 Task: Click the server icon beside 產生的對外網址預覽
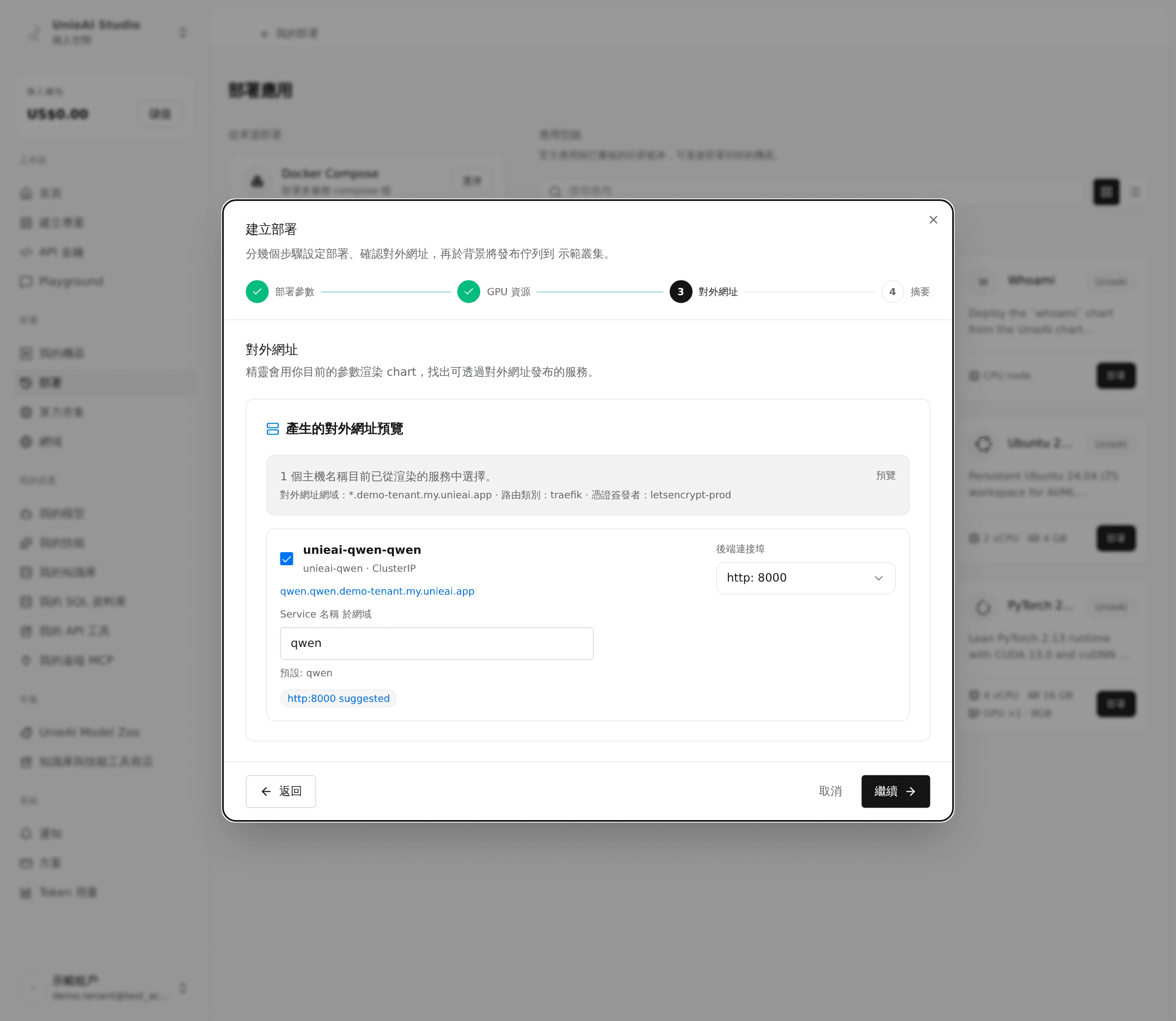[x=273, y=429]
